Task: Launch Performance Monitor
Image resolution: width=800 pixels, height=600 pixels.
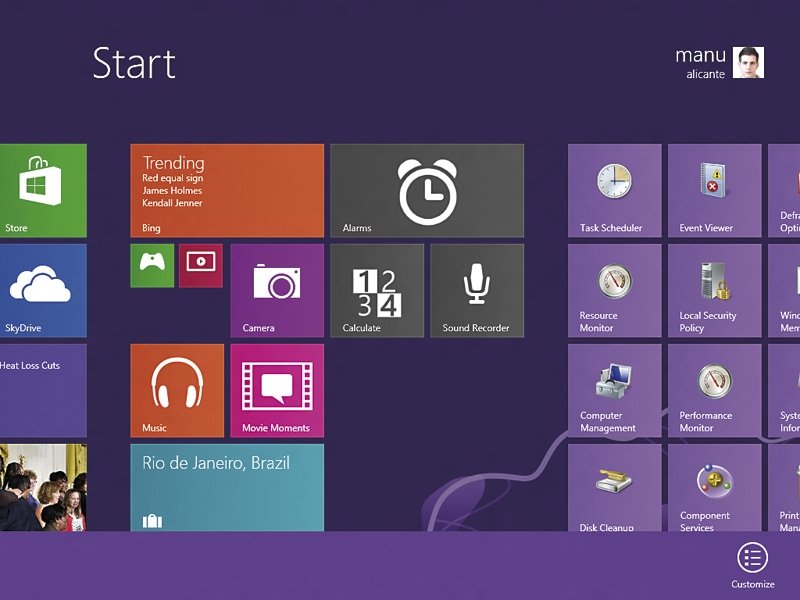Action: (x=715, y=390)
